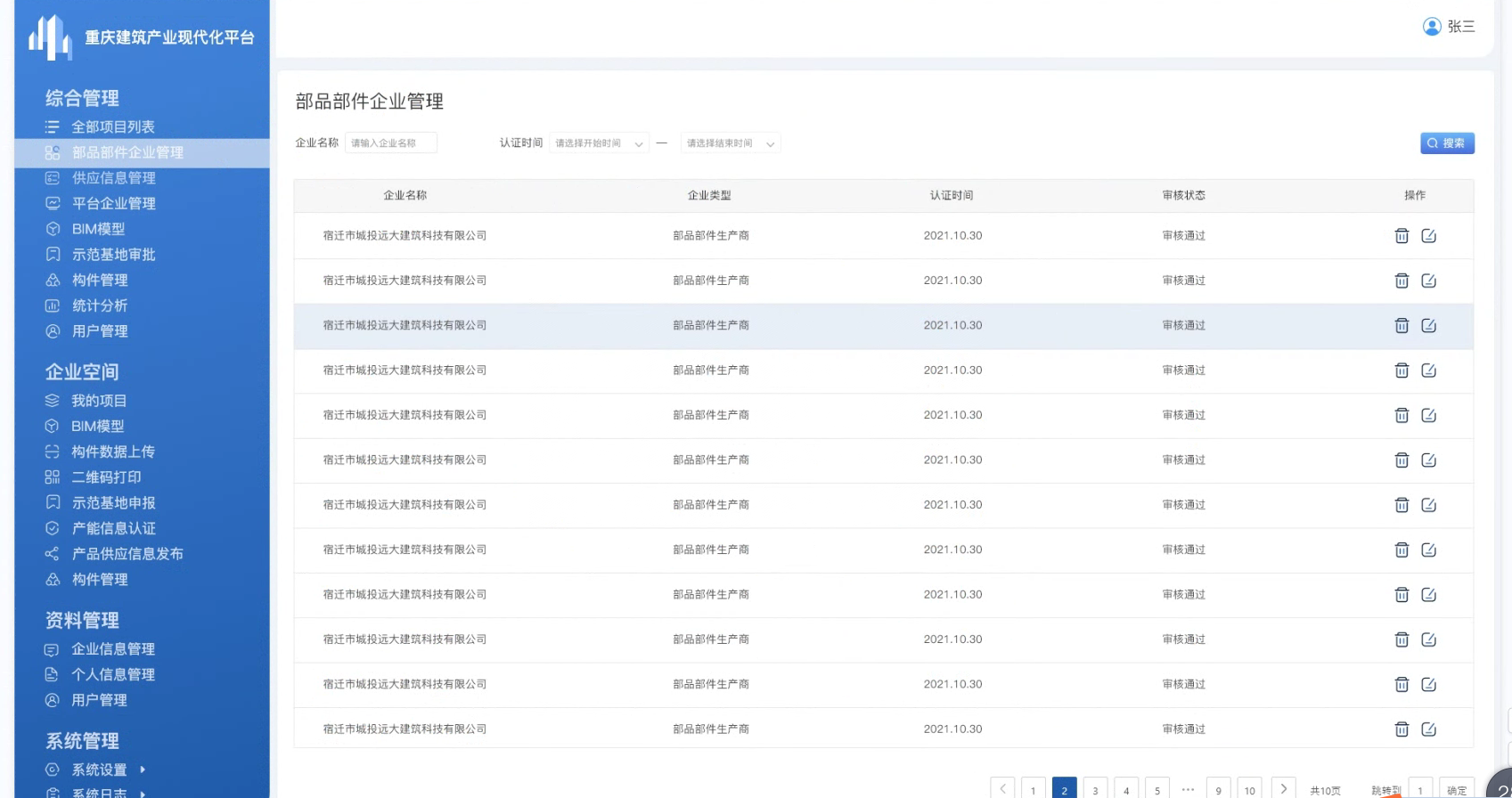The image size is (1512, 798).
Task: Click the pagination ellipsis to skip pages
Action: tap(1188, 789)
